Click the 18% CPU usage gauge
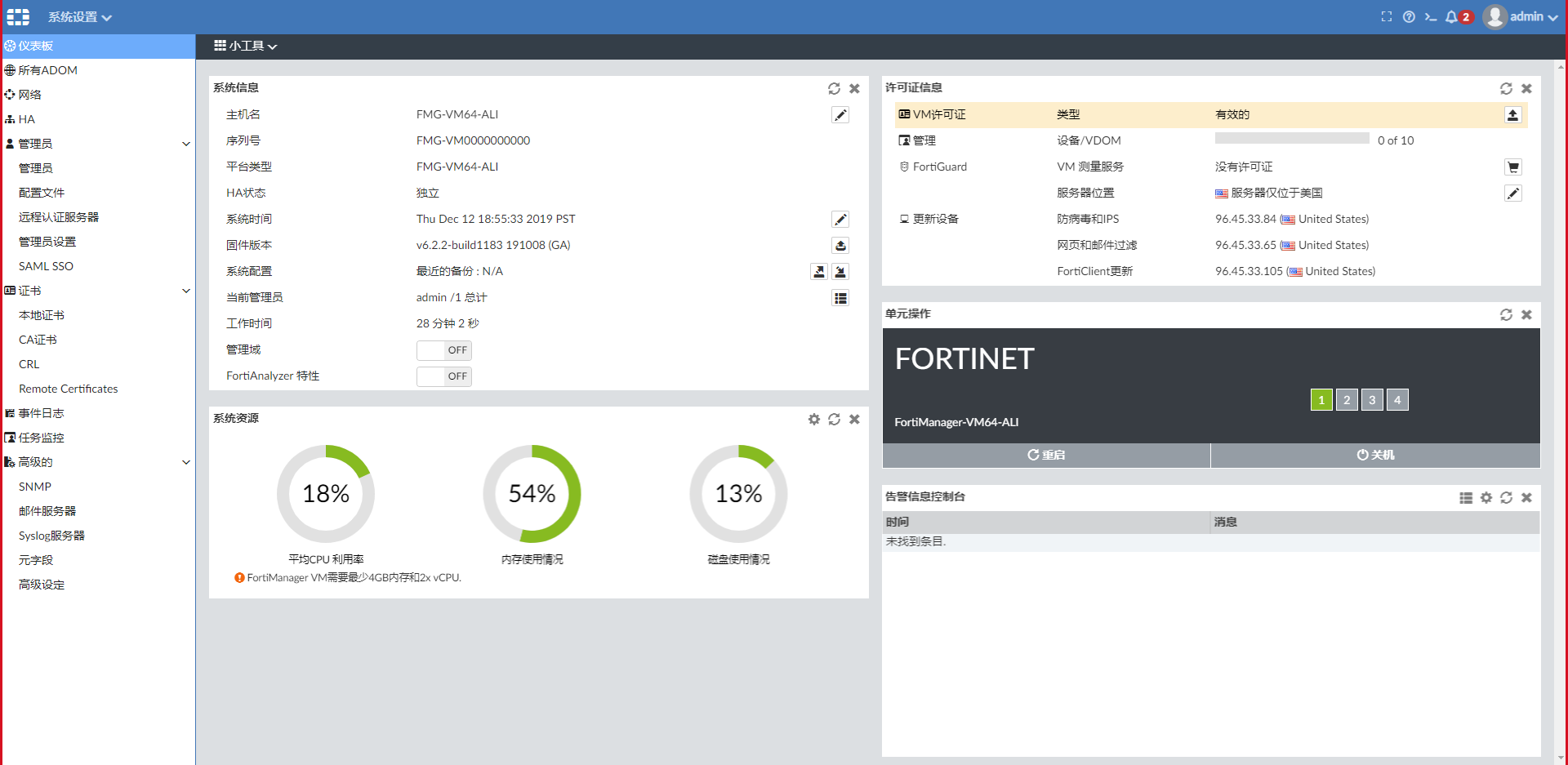This screenshot has width=1568, height=765. (326, 494)
